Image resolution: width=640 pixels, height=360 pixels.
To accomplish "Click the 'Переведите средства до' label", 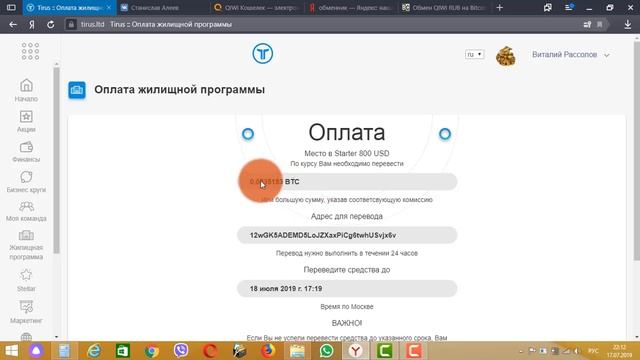I will (x=347, y=270).
